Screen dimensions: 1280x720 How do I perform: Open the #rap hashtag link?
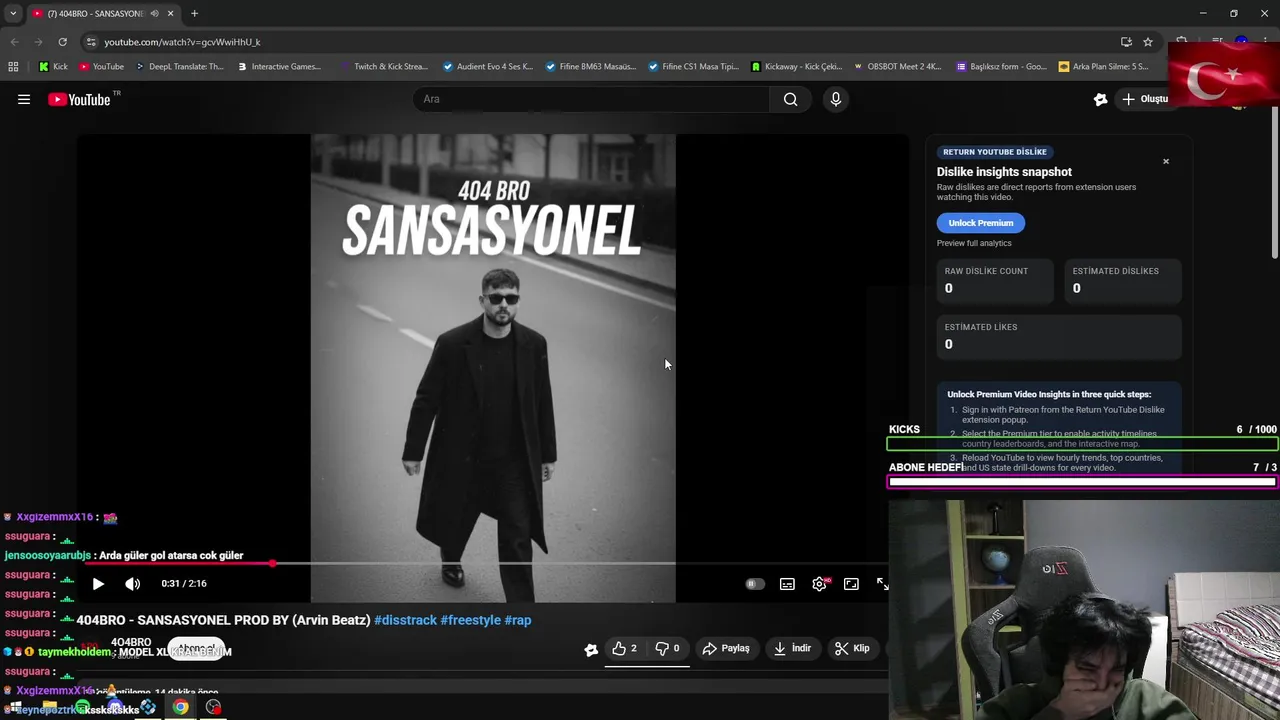(x=518, y=620)
